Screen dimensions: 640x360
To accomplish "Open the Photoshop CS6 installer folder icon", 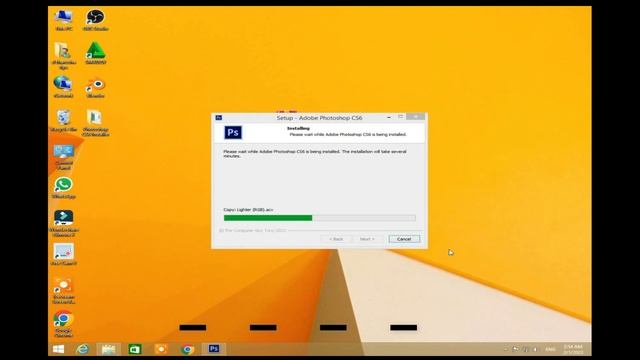I will (96, 122).
